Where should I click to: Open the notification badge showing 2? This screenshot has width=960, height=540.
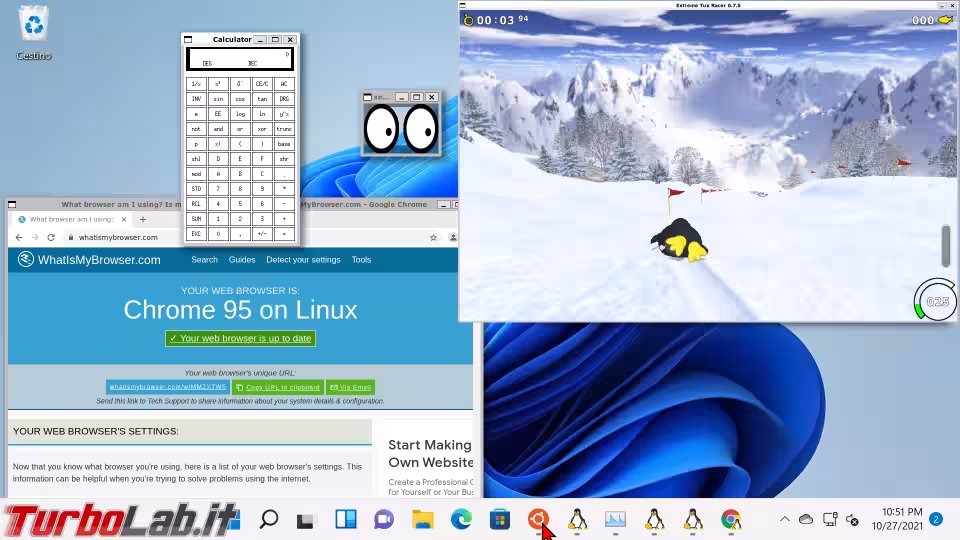click(x=936, y=519)
